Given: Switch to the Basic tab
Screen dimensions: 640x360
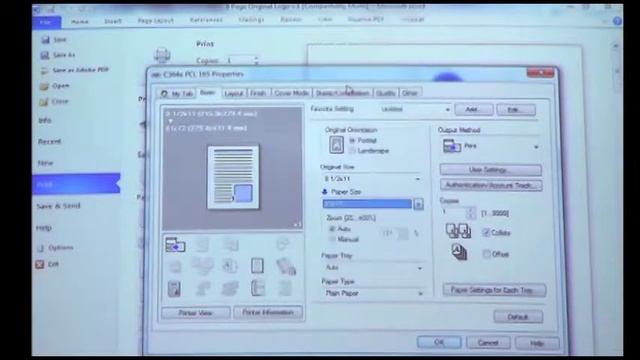Looking at the screenshot, I should (208, 93).
